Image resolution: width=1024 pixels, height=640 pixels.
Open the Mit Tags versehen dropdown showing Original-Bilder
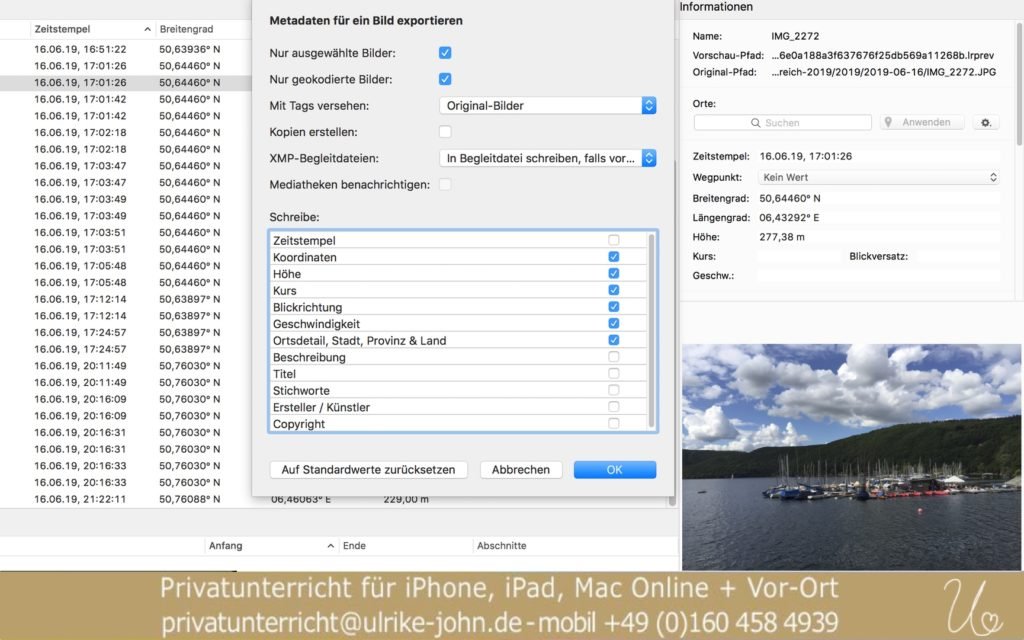click(x=546, y=105)
